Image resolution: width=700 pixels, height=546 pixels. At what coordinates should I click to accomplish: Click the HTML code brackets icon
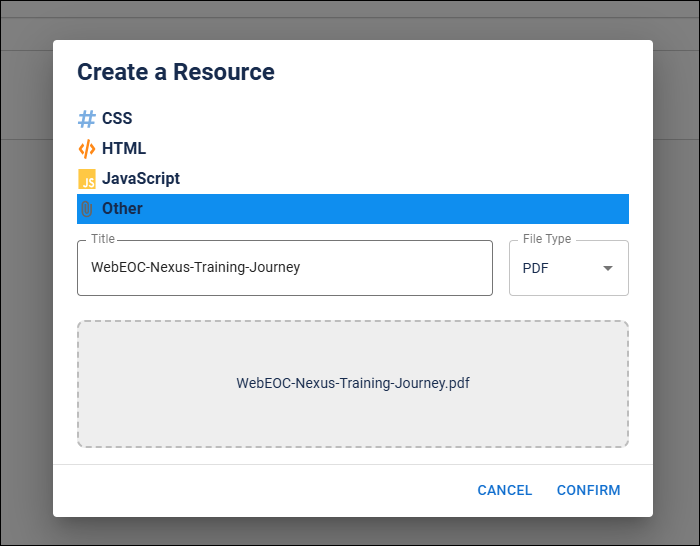[x=87, y=149]
